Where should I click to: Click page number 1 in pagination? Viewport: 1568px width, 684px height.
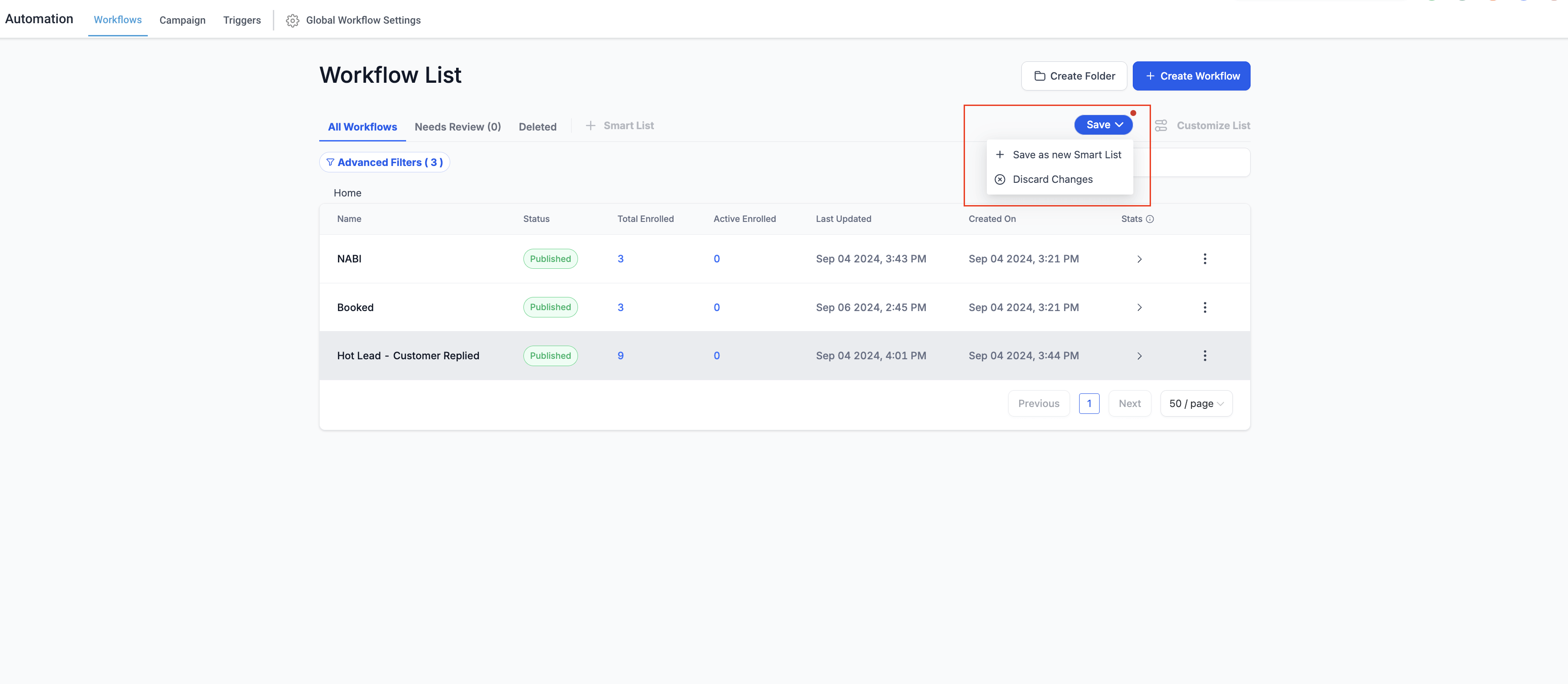pyautogui.click(x=1089, y=403)
